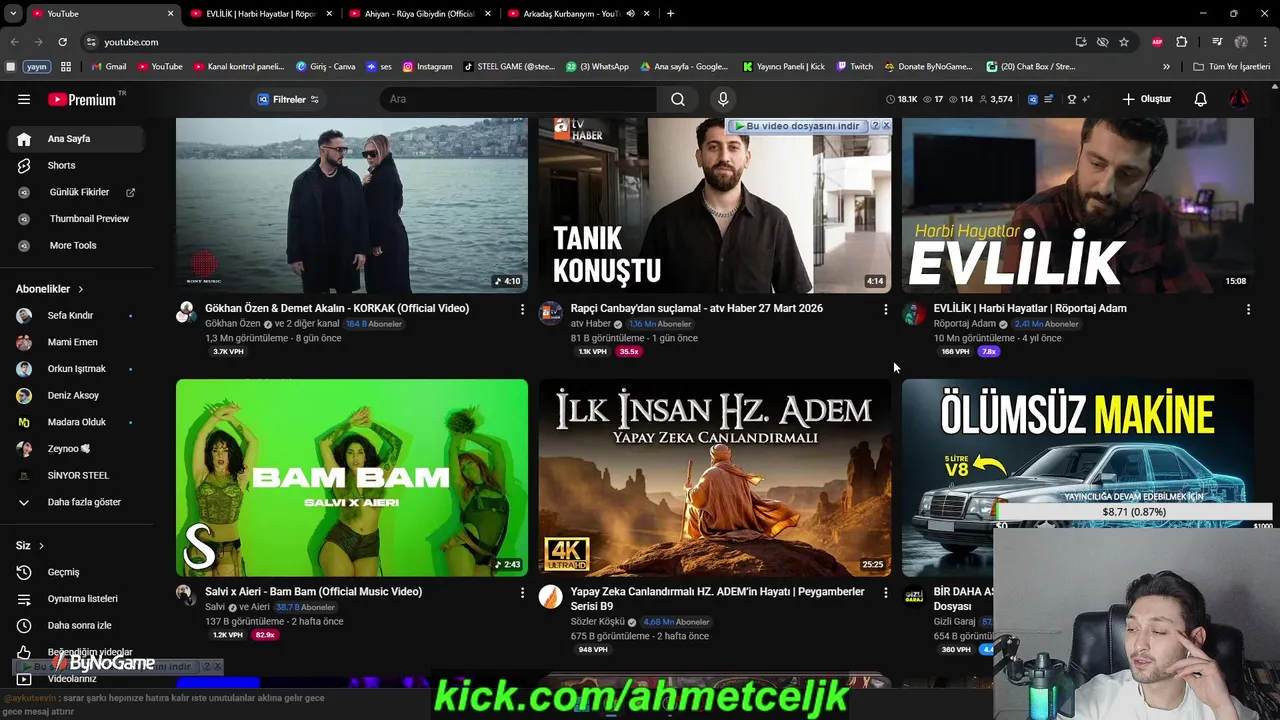The width and height of the screenshot is (1280, 720).
Task: Open Shorts in the sidebar
Action: (x=78, y=165)
